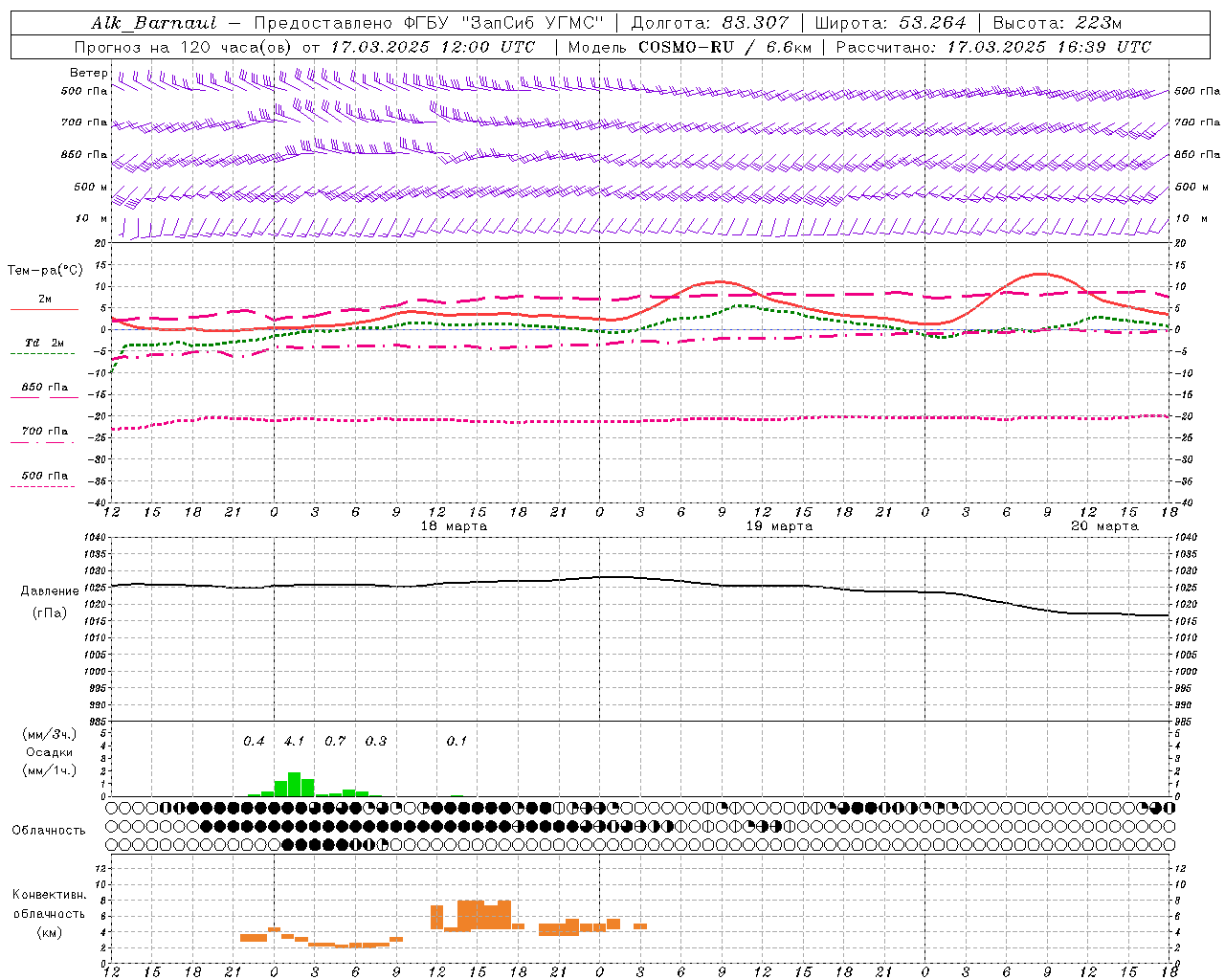
Task: Select the red solid 2м legend line
Action: [44, 310]
